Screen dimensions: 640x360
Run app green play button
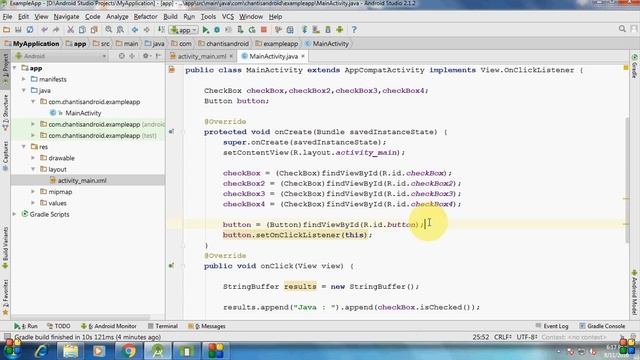point(206,29)
